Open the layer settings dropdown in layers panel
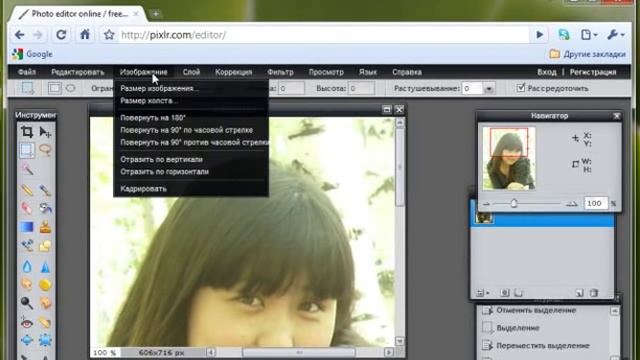Screen dimensions: 640x360 (483, 293)
